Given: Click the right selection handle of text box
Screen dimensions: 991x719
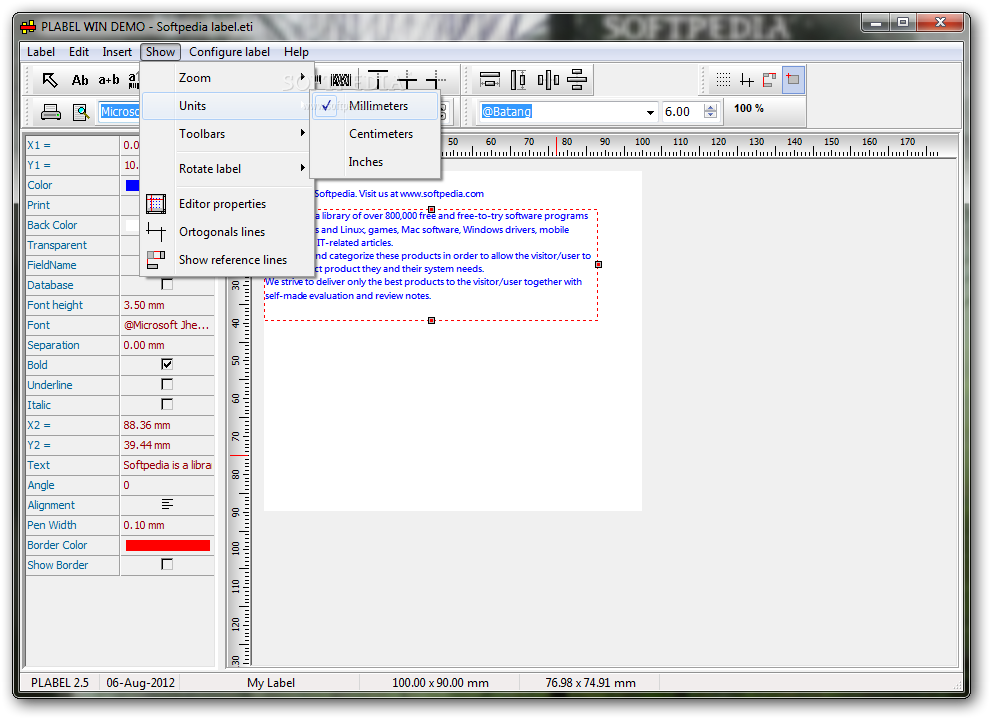Looking at the screenshot, I should [599, 264].
